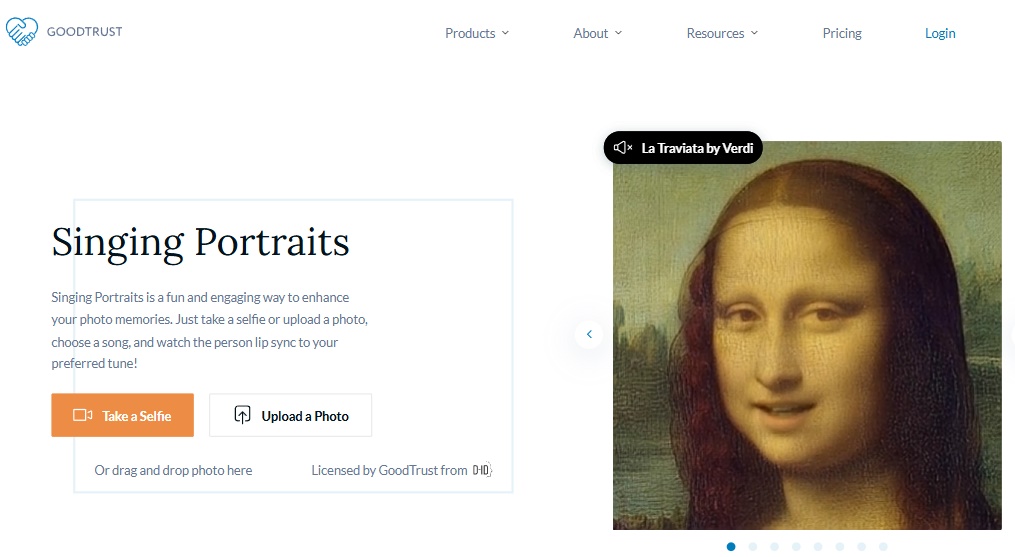Click the D-ID logo after 'Licensed by GoodTrust from'
Screen dimensions: 1015x557
coord(482,470)
